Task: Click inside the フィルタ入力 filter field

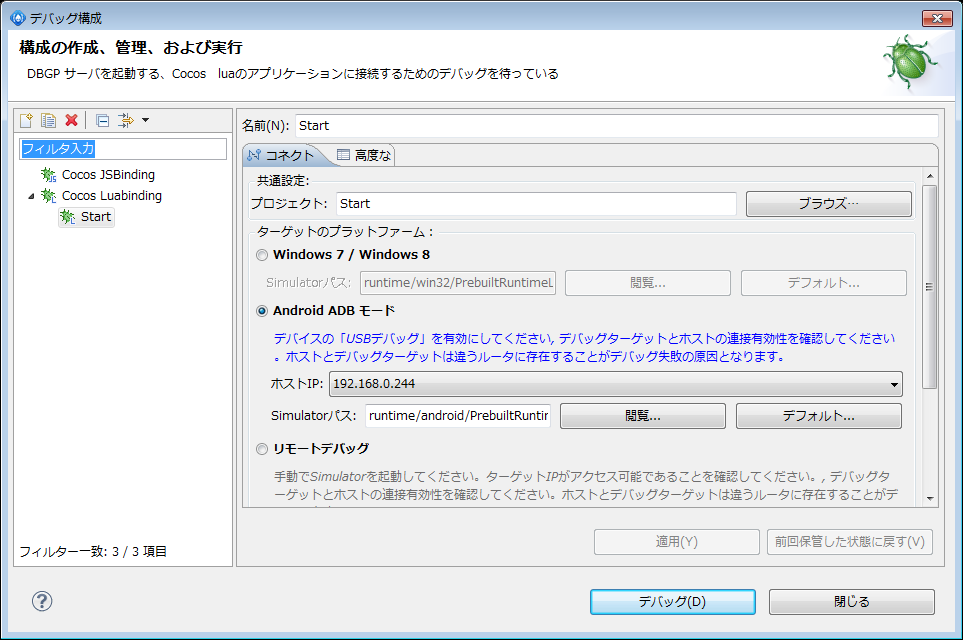Action: 122,147
